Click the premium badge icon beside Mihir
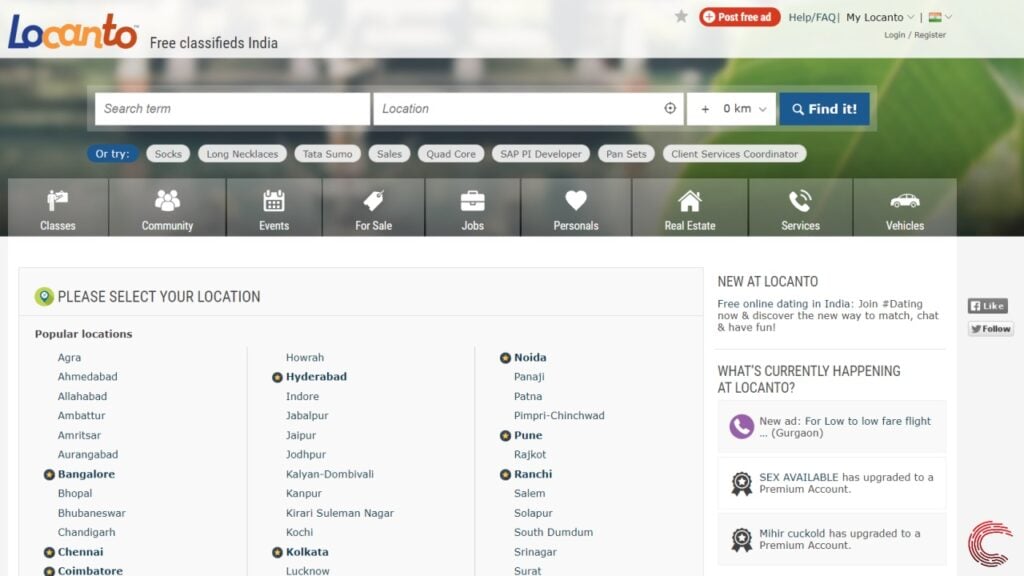Image resolution: width=1024 pixels, height=576 pixels. pyautogui.click(x=741, y=539)
